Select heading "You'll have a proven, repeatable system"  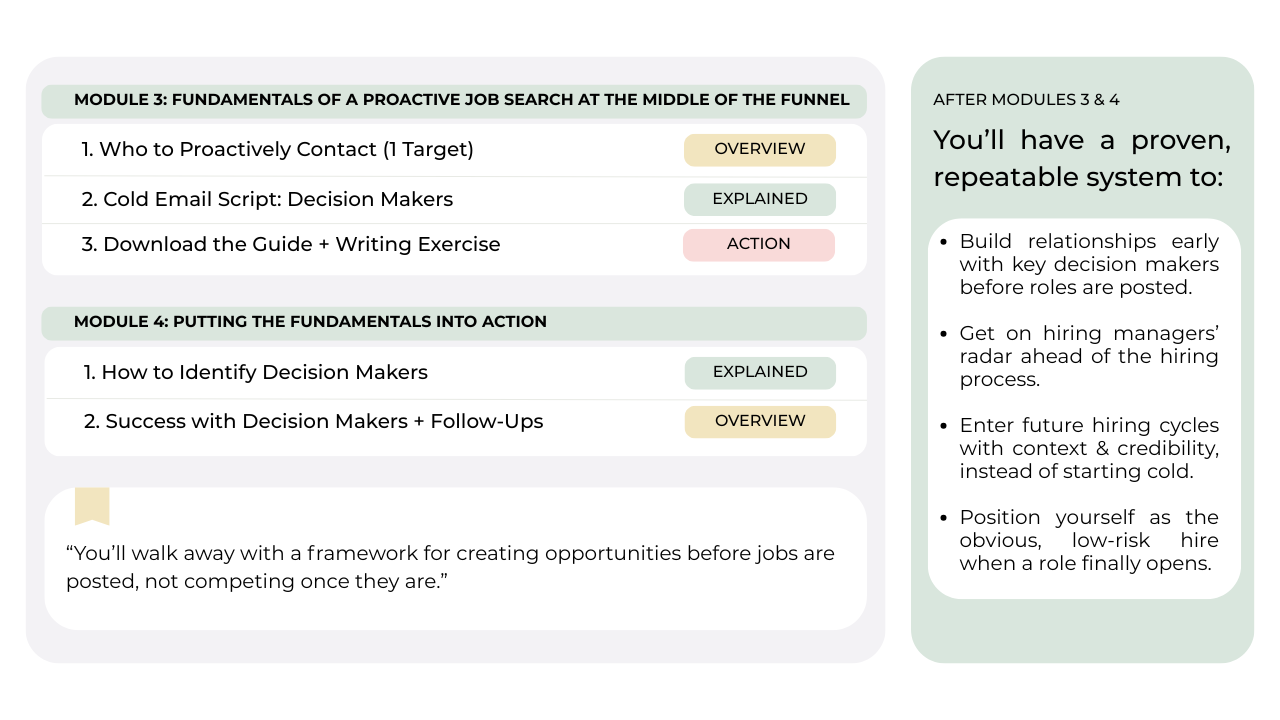tap(1082, 158)
